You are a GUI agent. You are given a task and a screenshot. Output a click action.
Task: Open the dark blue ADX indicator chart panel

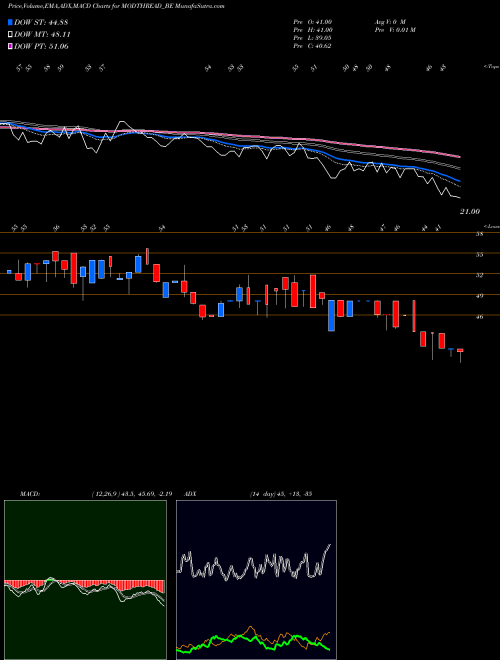[x=256, y=580]
